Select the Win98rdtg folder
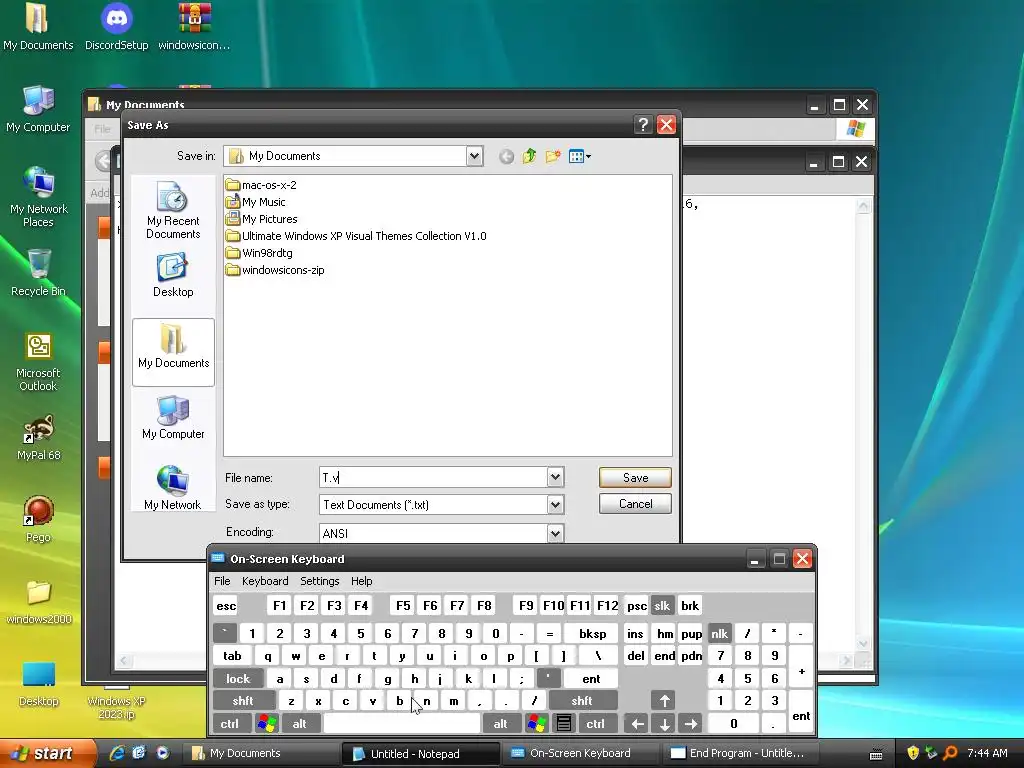Screen dimensions: 1024x768 [259, 253]
